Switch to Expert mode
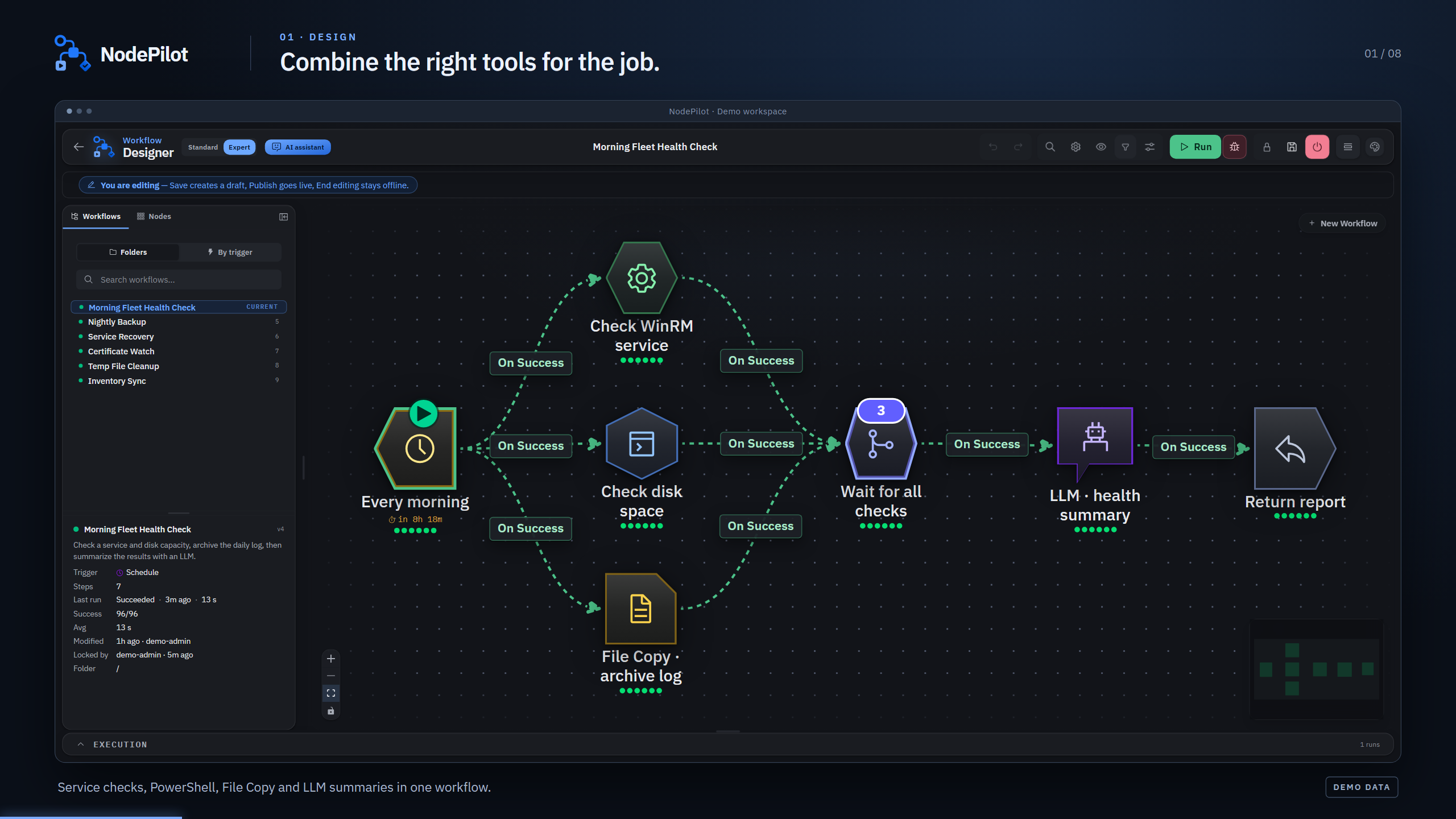 pos(239,147)
